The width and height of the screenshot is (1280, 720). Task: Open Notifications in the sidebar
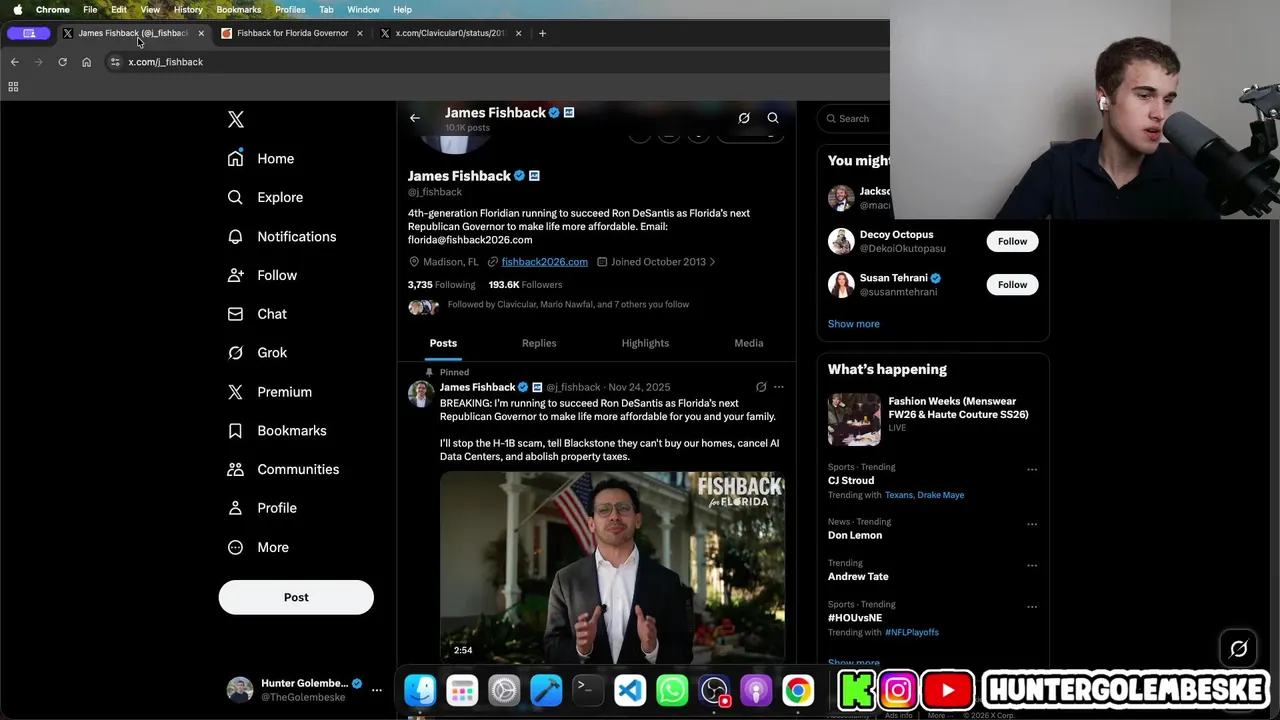tap(281, 236)
